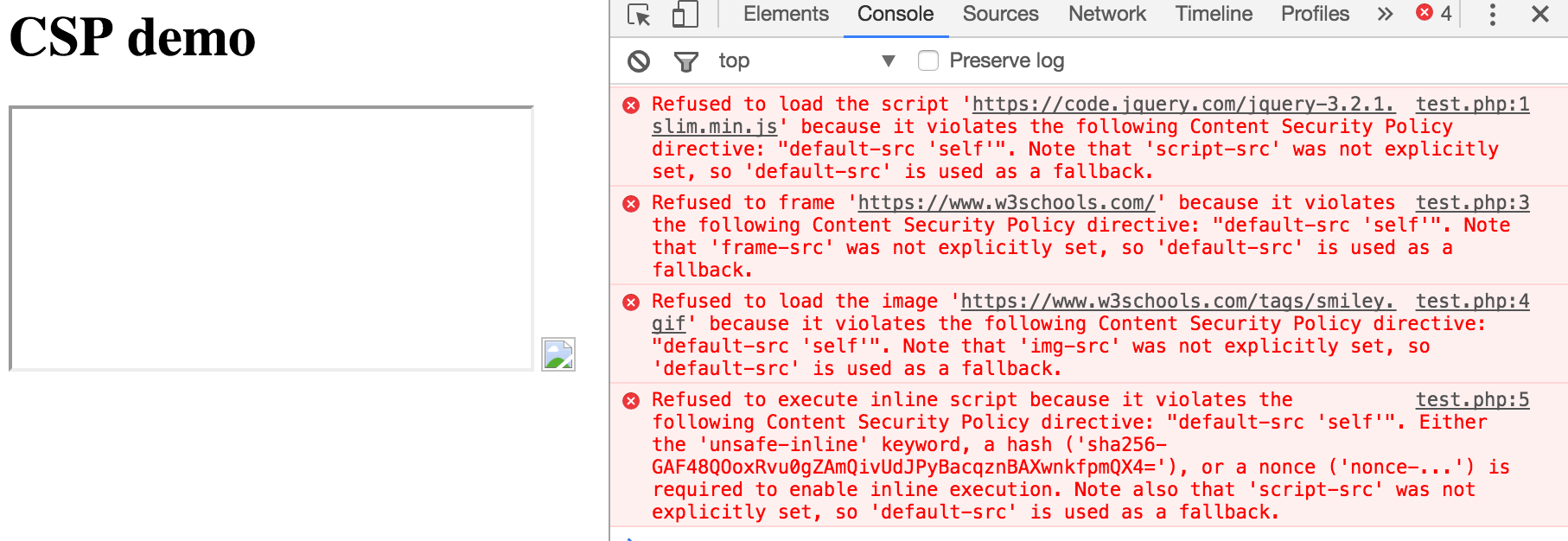The image size is (1568, 541).
Task: Open the top execution context dropdown
Action: (806, 60)
